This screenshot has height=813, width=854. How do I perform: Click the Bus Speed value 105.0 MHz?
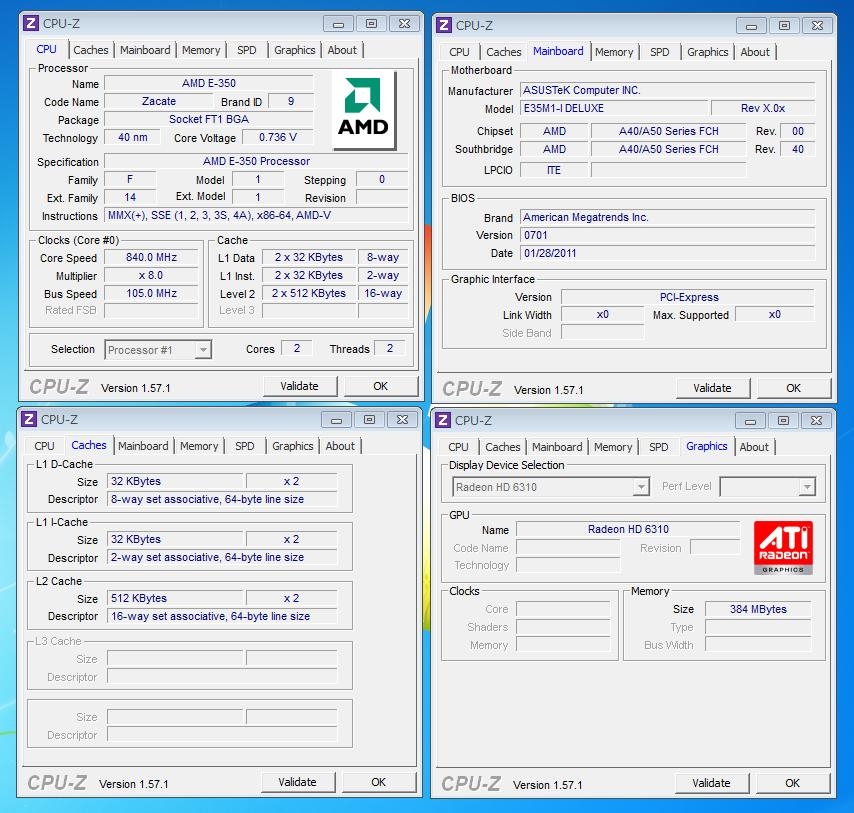click(x=151, y=293)
